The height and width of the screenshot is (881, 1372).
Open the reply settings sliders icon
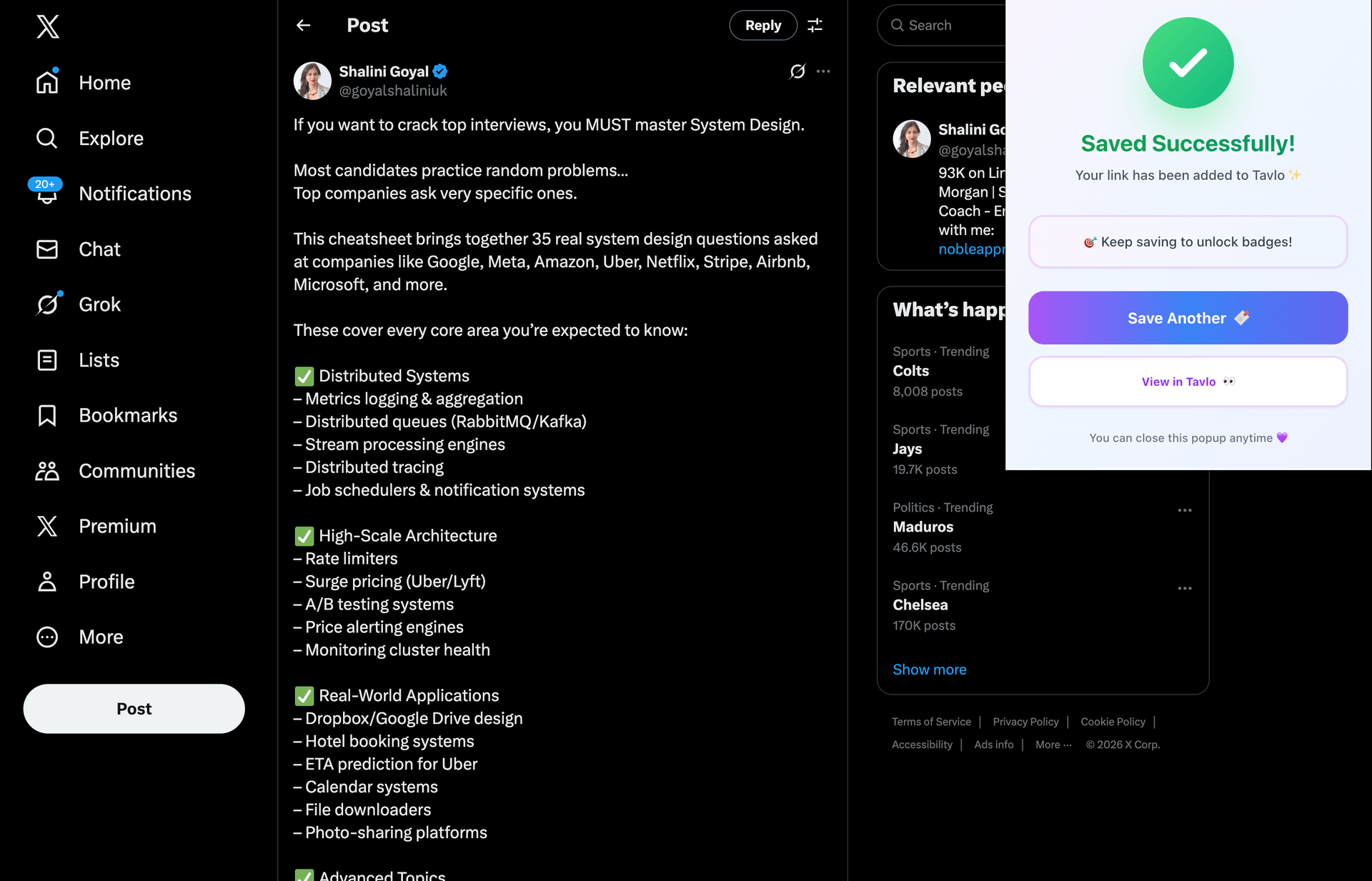tap(815, 25)
